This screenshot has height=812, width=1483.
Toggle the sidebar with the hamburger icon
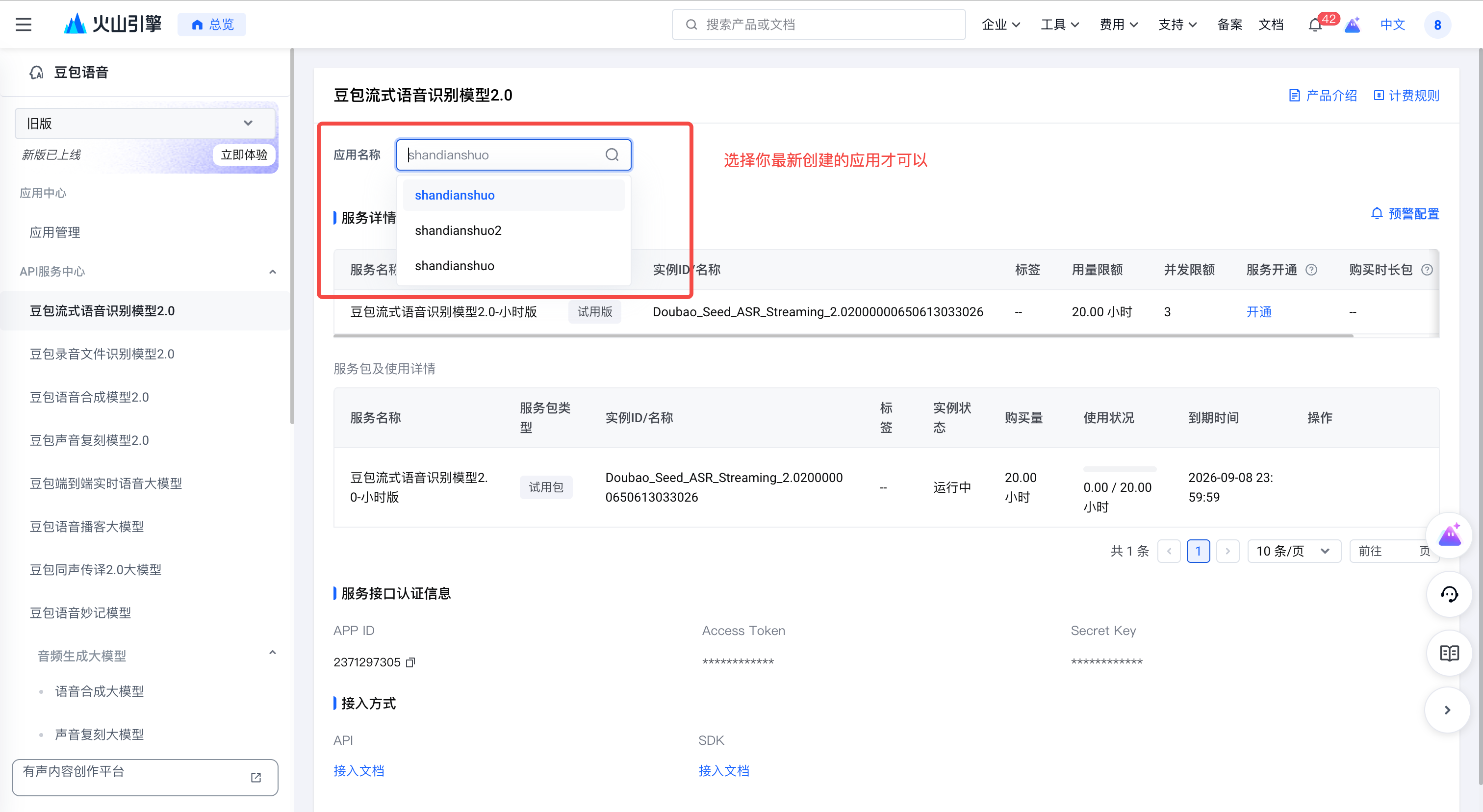[23, 24]
